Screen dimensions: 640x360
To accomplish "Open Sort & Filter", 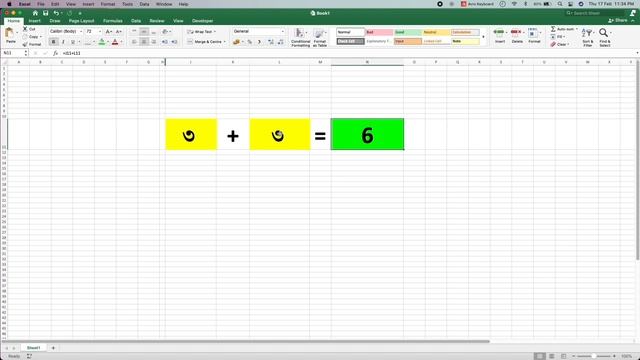I will (x=588, y=37).
